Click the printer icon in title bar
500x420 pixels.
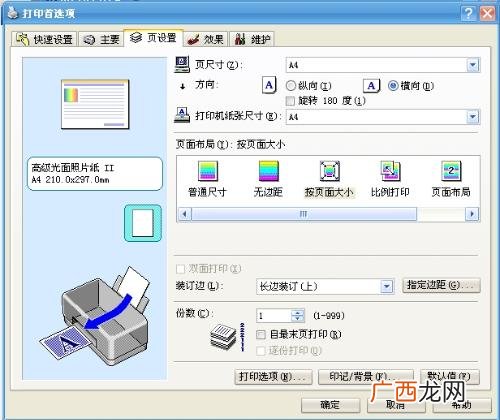[13, 13]
